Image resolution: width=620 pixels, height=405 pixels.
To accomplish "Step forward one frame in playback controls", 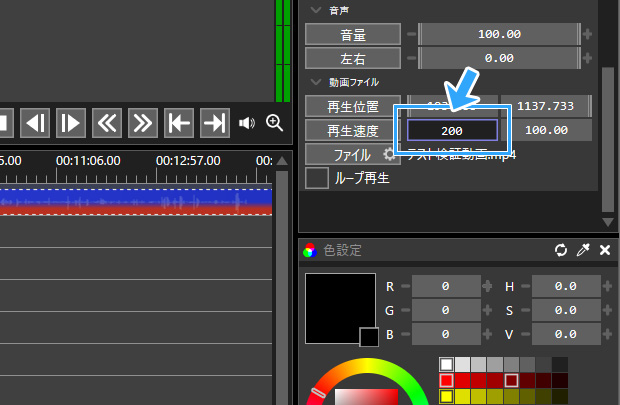I will click(71, 123).
